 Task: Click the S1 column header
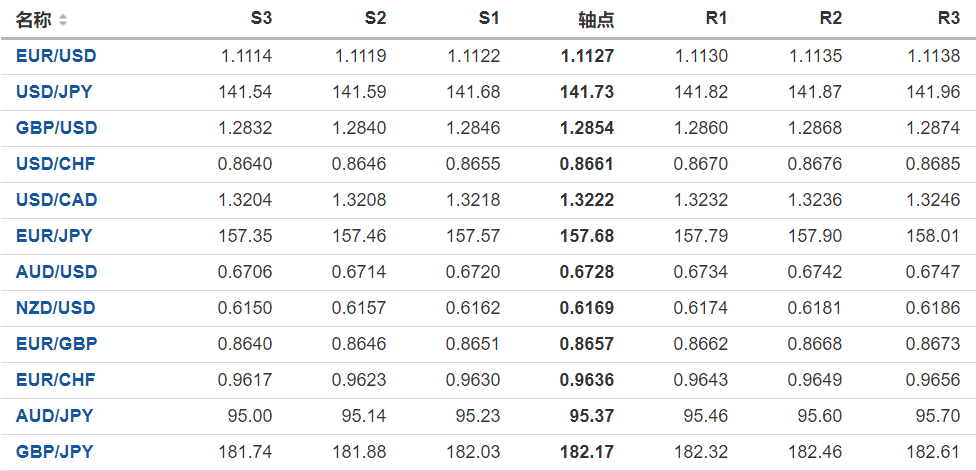tap(489, 19)
